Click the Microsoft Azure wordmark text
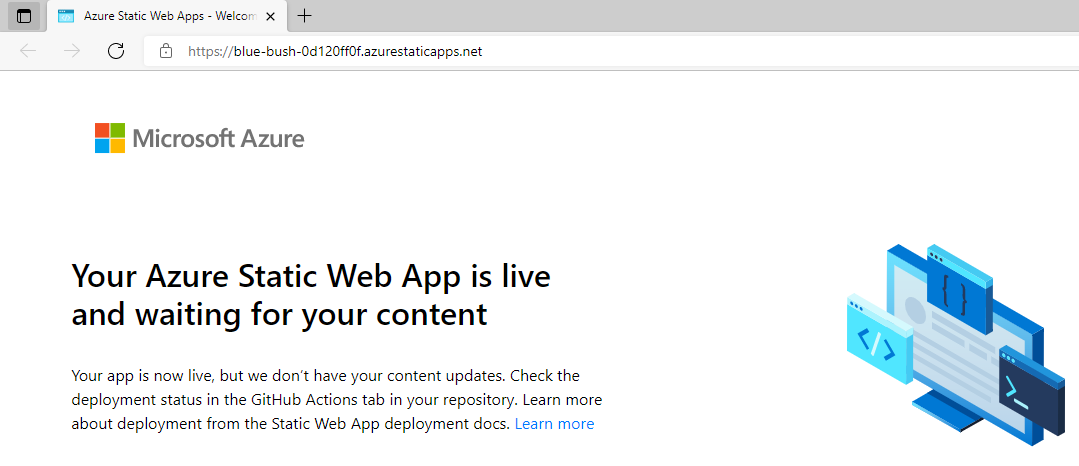The width and height of the screenshot is (1079, 466). [x=218, y=138]
